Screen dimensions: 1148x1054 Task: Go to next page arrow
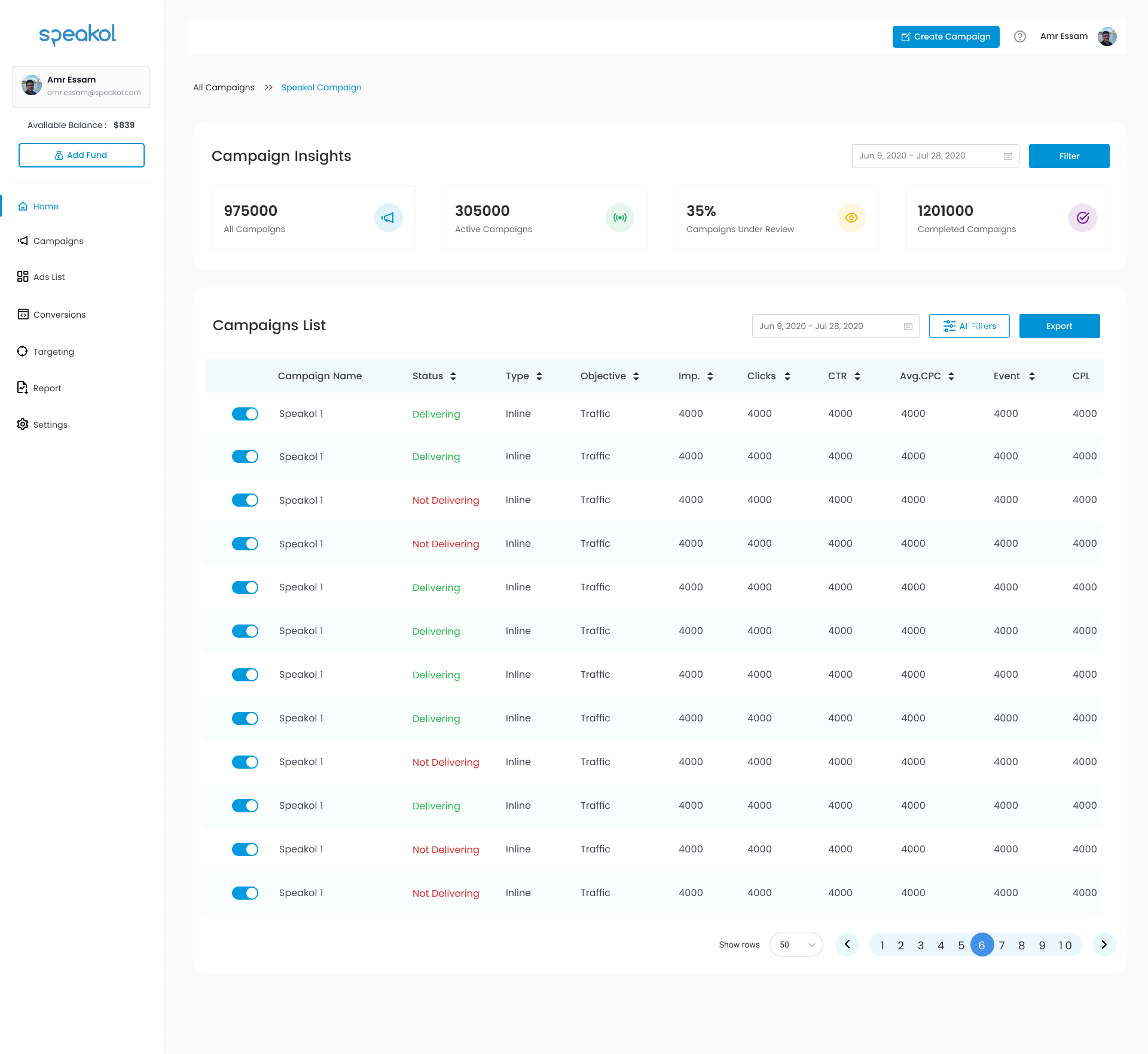[1104, 945]
